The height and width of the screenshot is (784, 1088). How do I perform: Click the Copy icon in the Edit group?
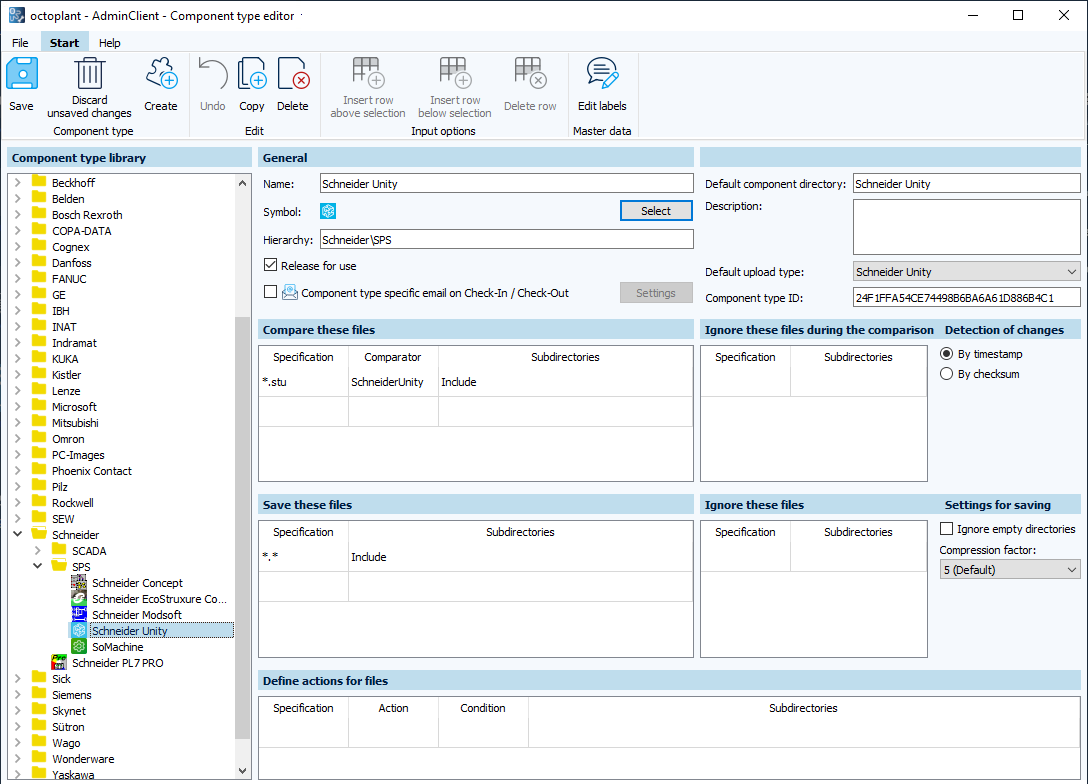(x=251, y=73)
